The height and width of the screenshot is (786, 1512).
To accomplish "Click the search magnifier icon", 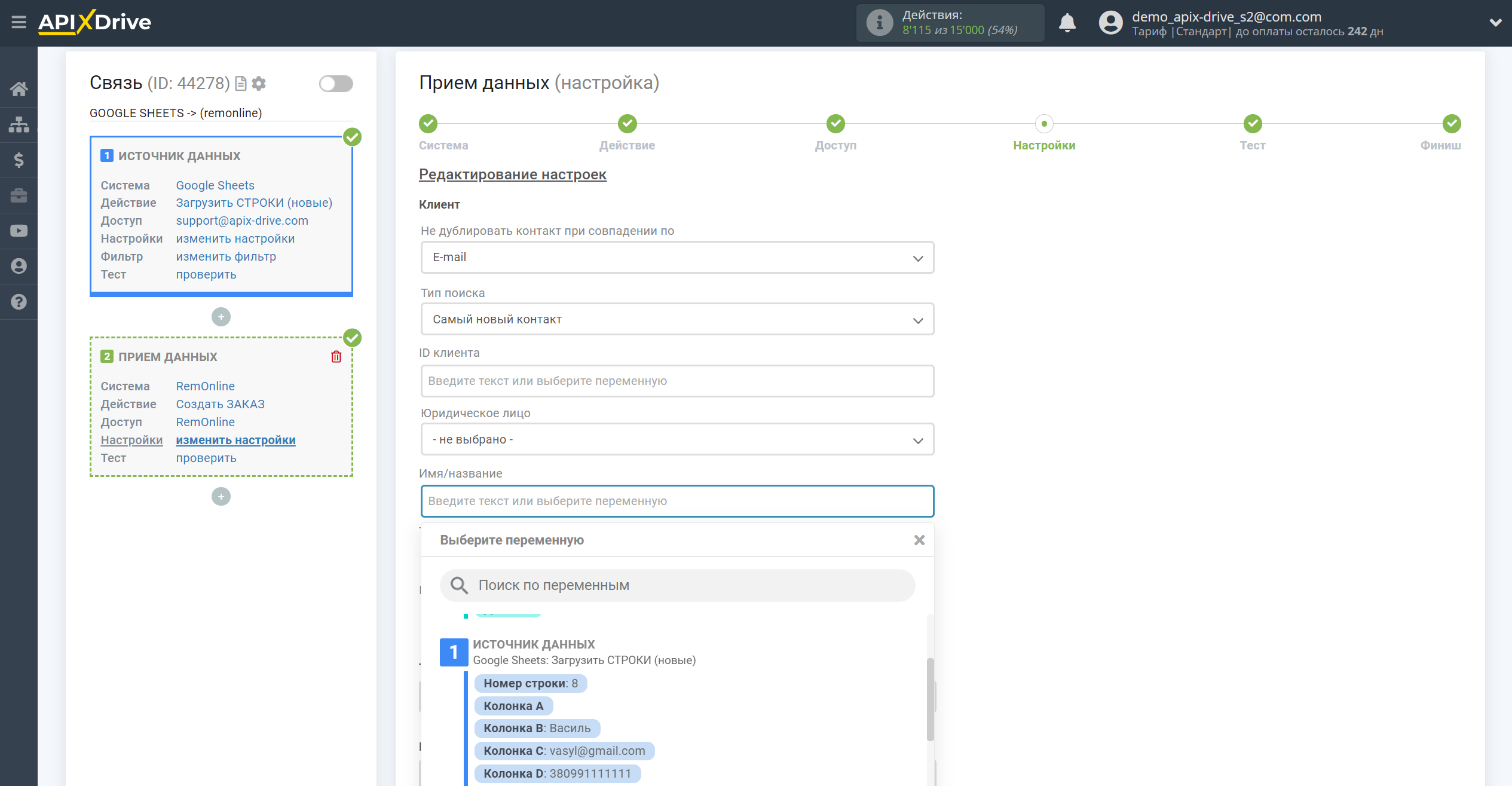I will pyautogui.click(x=458, y=585).
